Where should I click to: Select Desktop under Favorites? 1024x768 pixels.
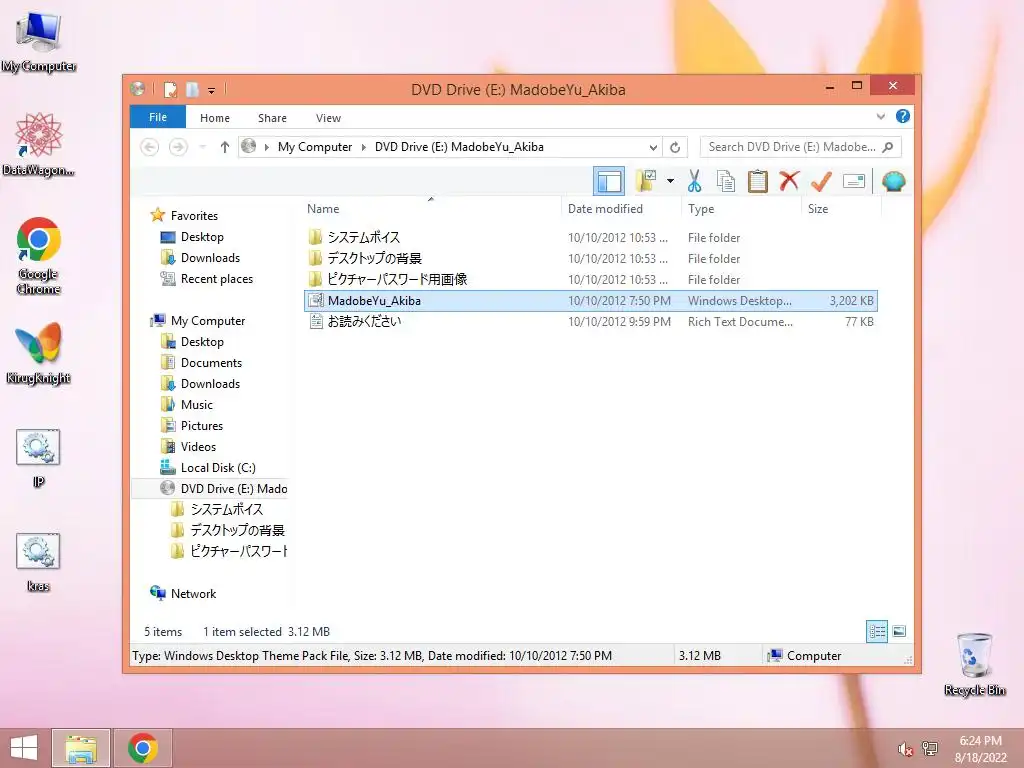click(202, 236)
